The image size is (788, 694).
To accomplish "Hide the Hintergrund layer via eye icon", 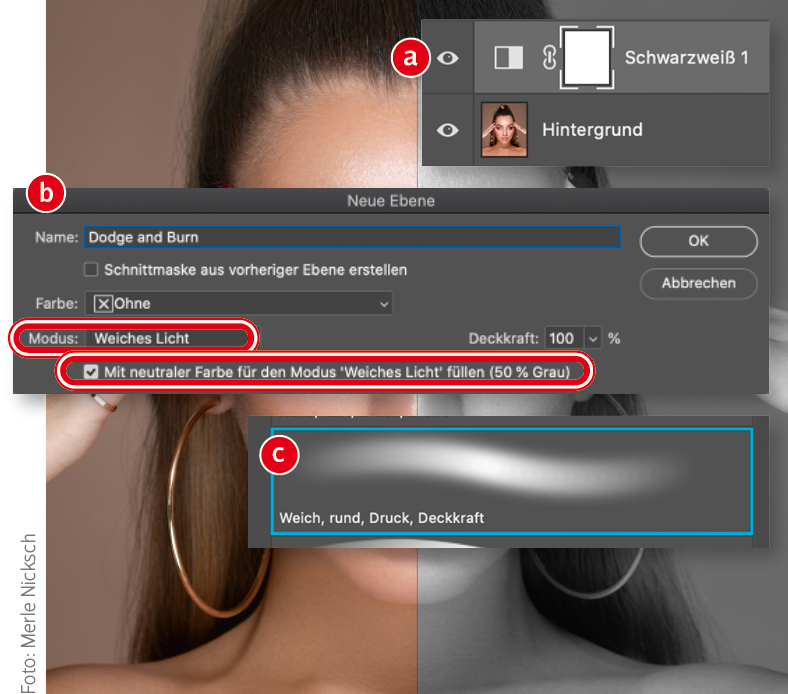I will (x=447, y=130).
